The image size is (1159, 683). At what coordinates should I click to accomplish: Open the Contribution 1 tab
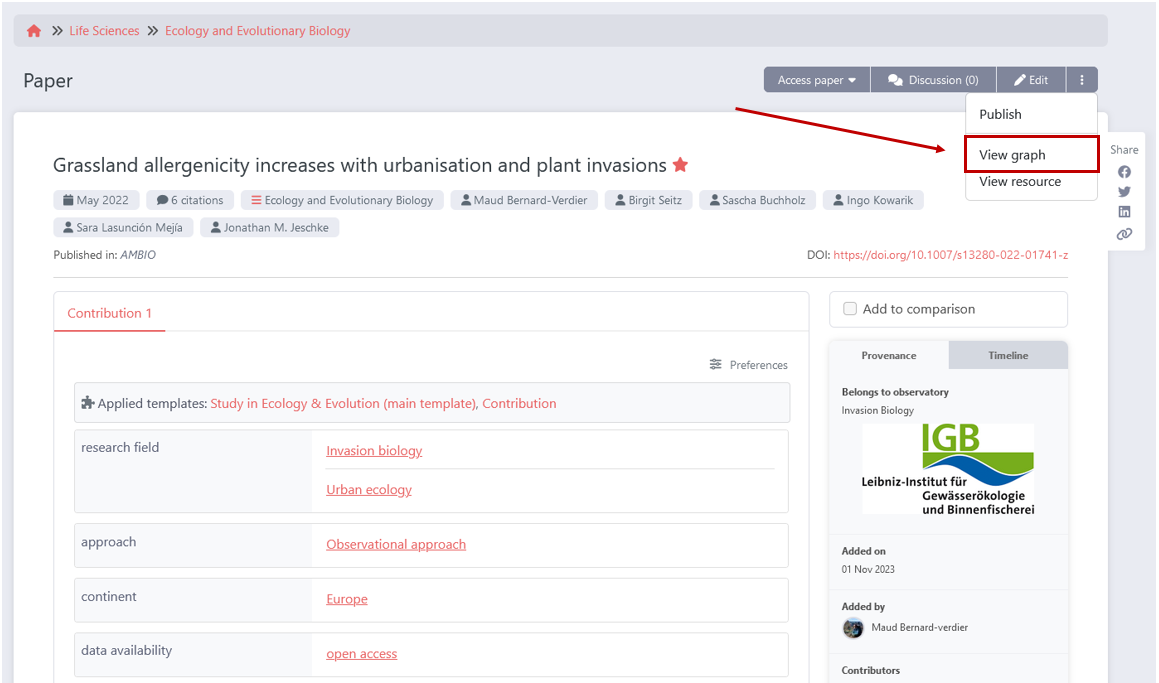click(x=109, y=313)
